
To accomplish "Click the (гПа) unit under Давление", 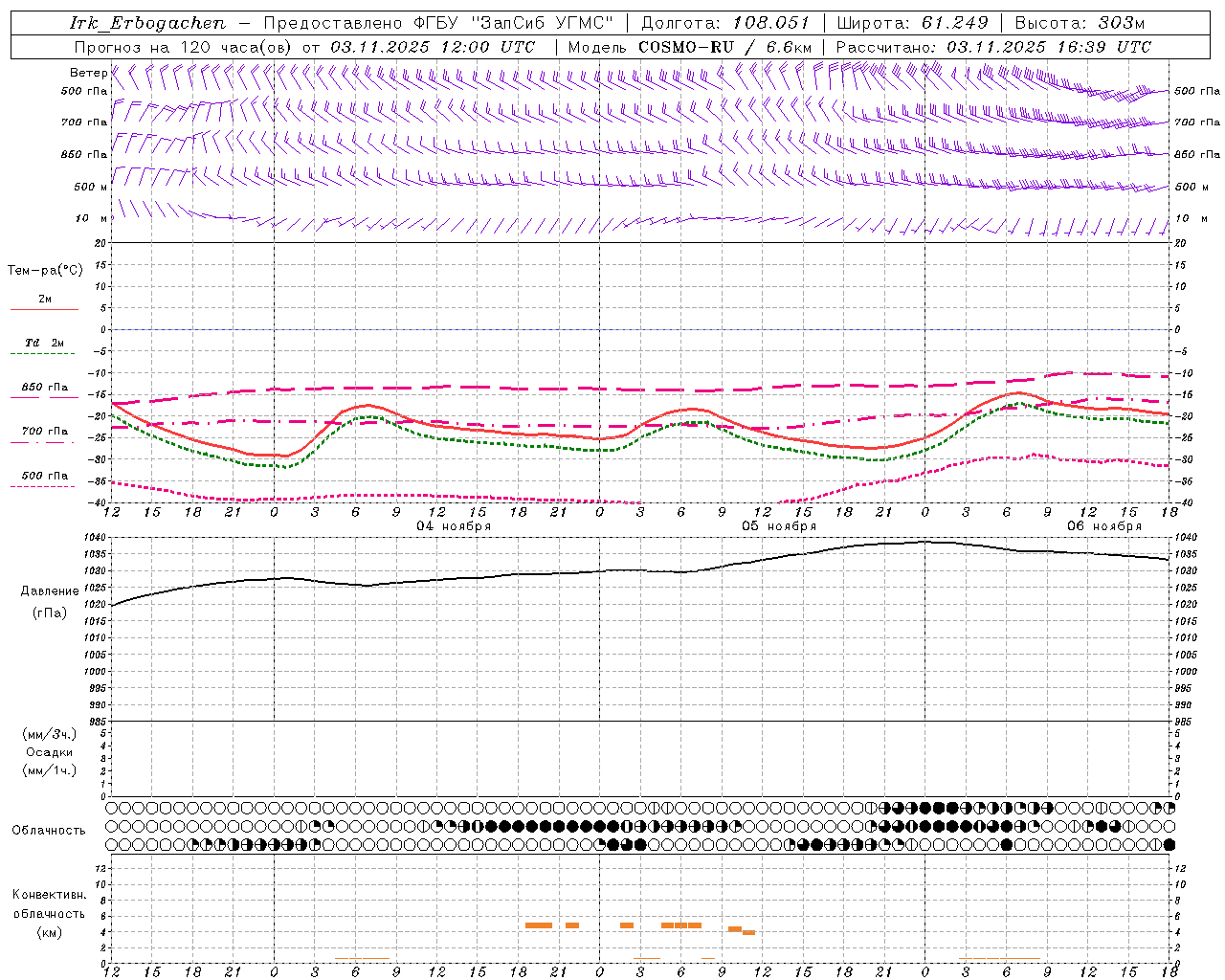I will [50, 612].
